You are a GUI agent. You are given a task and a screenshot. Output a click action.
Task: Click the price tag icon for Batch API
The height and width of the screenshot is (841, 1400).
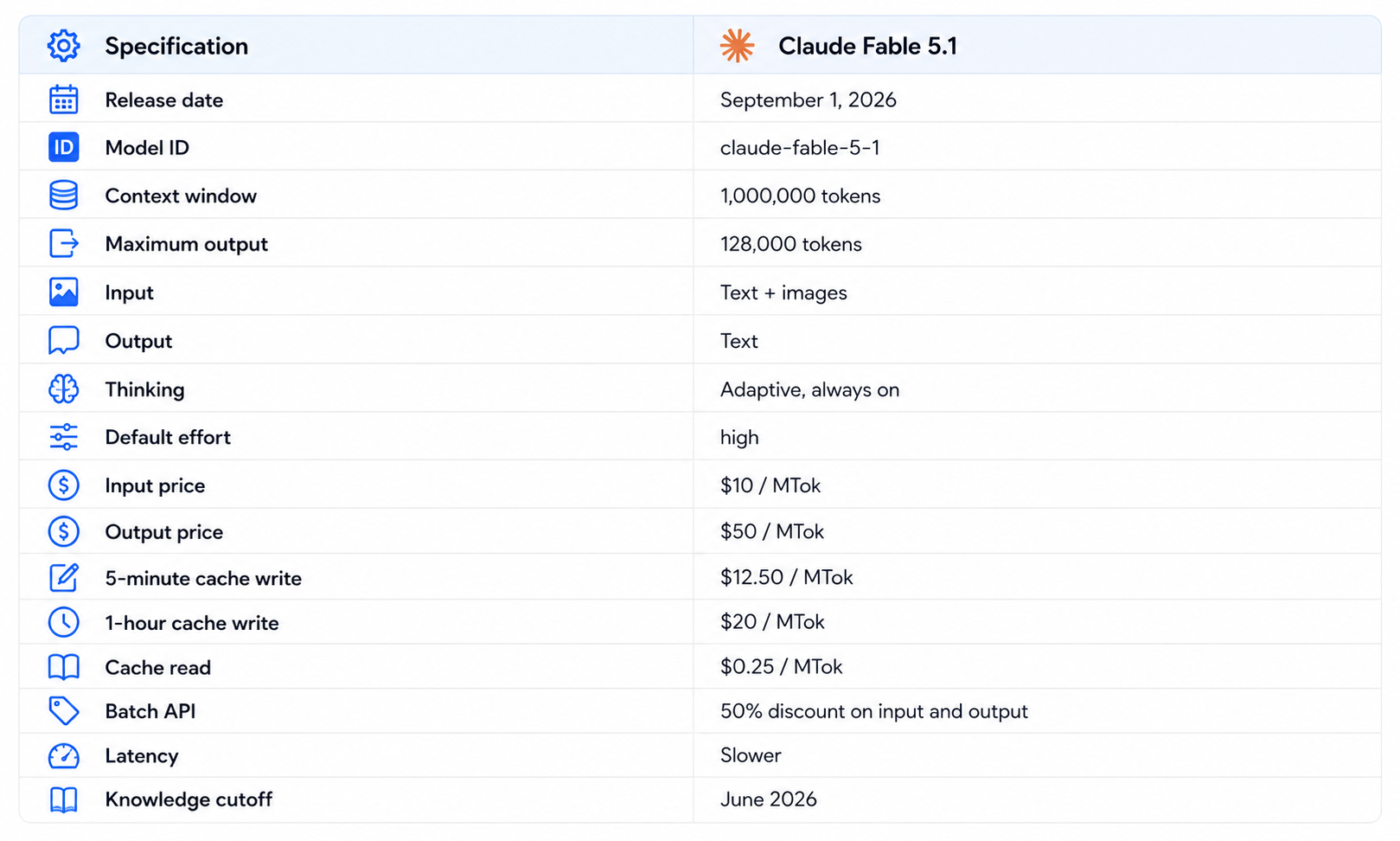tap(63, 711)
